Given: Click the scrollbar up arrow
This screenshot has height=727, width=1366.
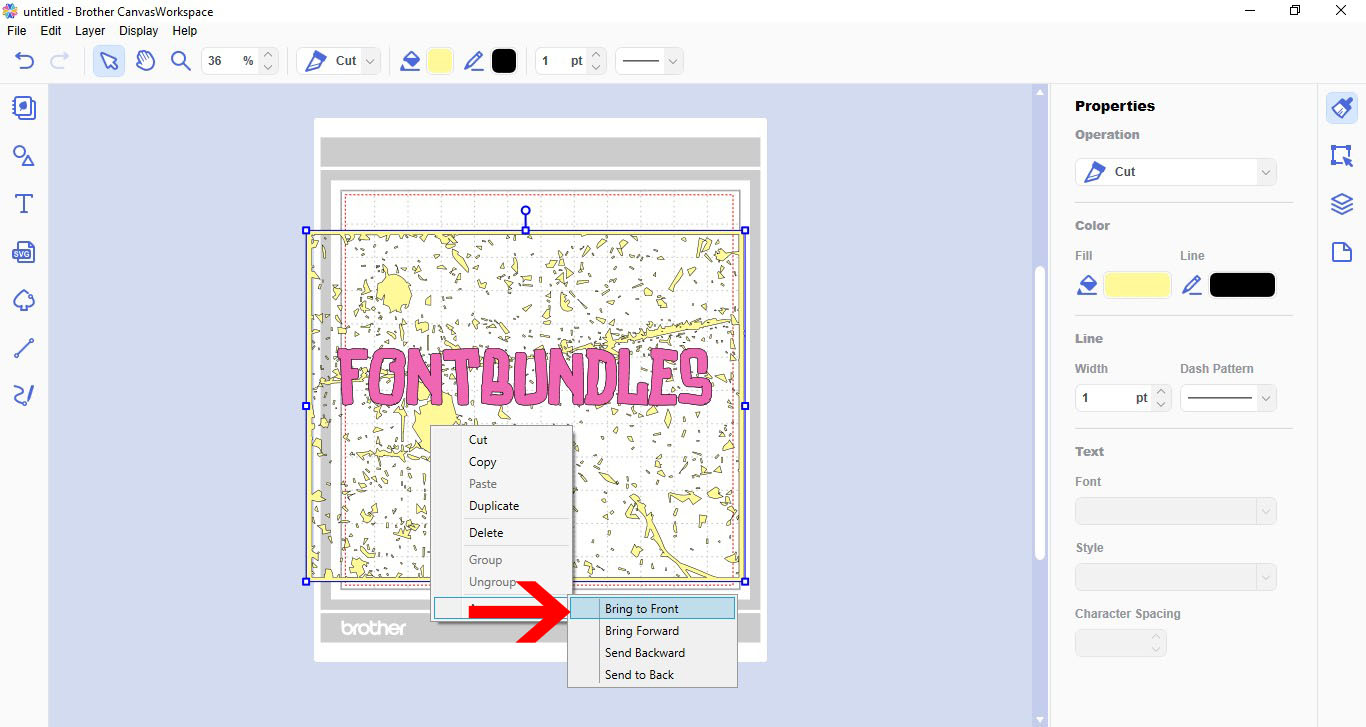Looking at the screenshot, I should tap(1040, 92).
